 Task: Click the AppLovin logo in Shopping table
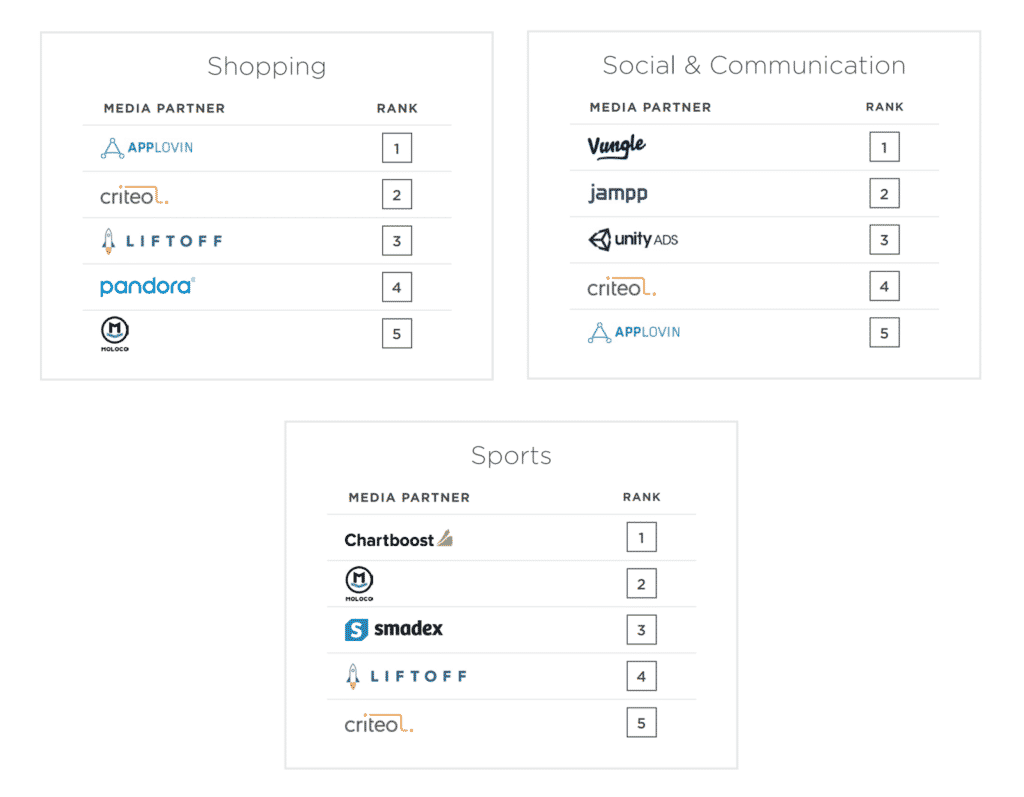[147, 148]
